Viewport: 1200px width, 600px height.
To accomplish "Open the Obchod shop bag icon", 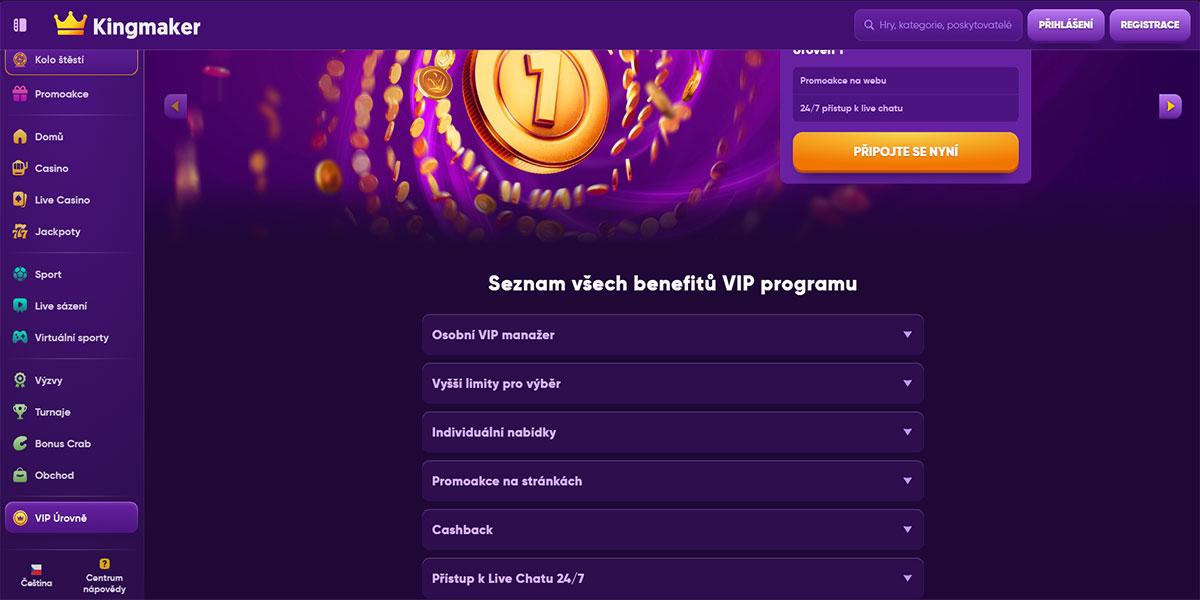I will [x=20, y=476].
